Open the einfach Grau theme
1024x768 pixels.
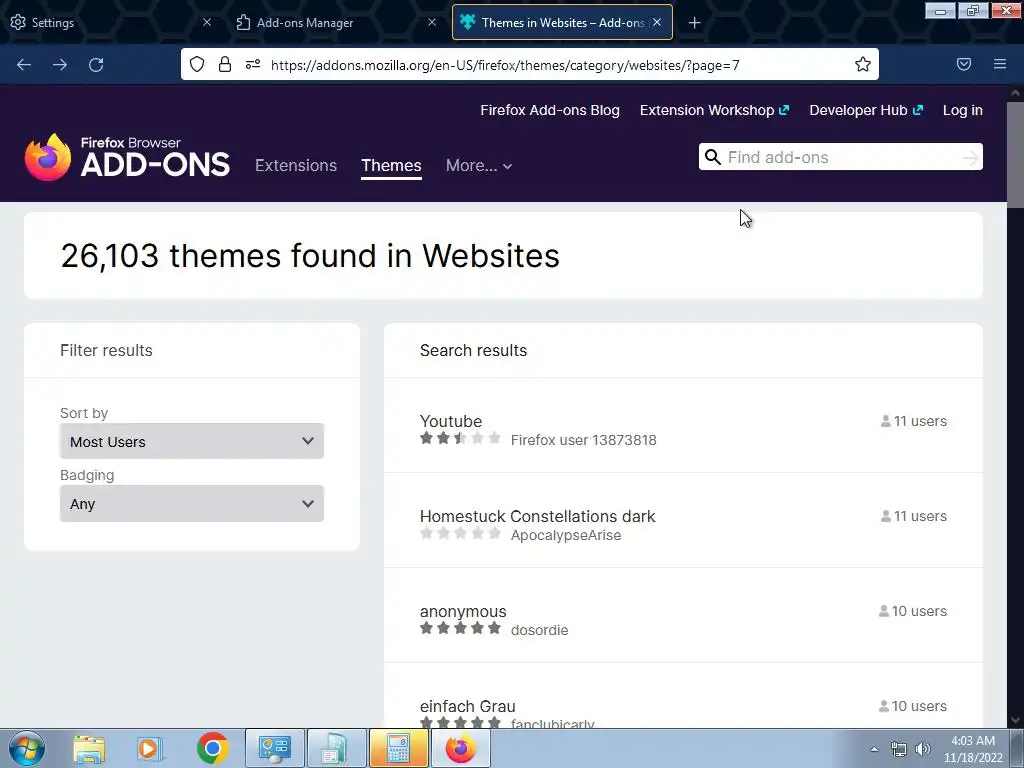pyautogui.click(x=468, y=706)
